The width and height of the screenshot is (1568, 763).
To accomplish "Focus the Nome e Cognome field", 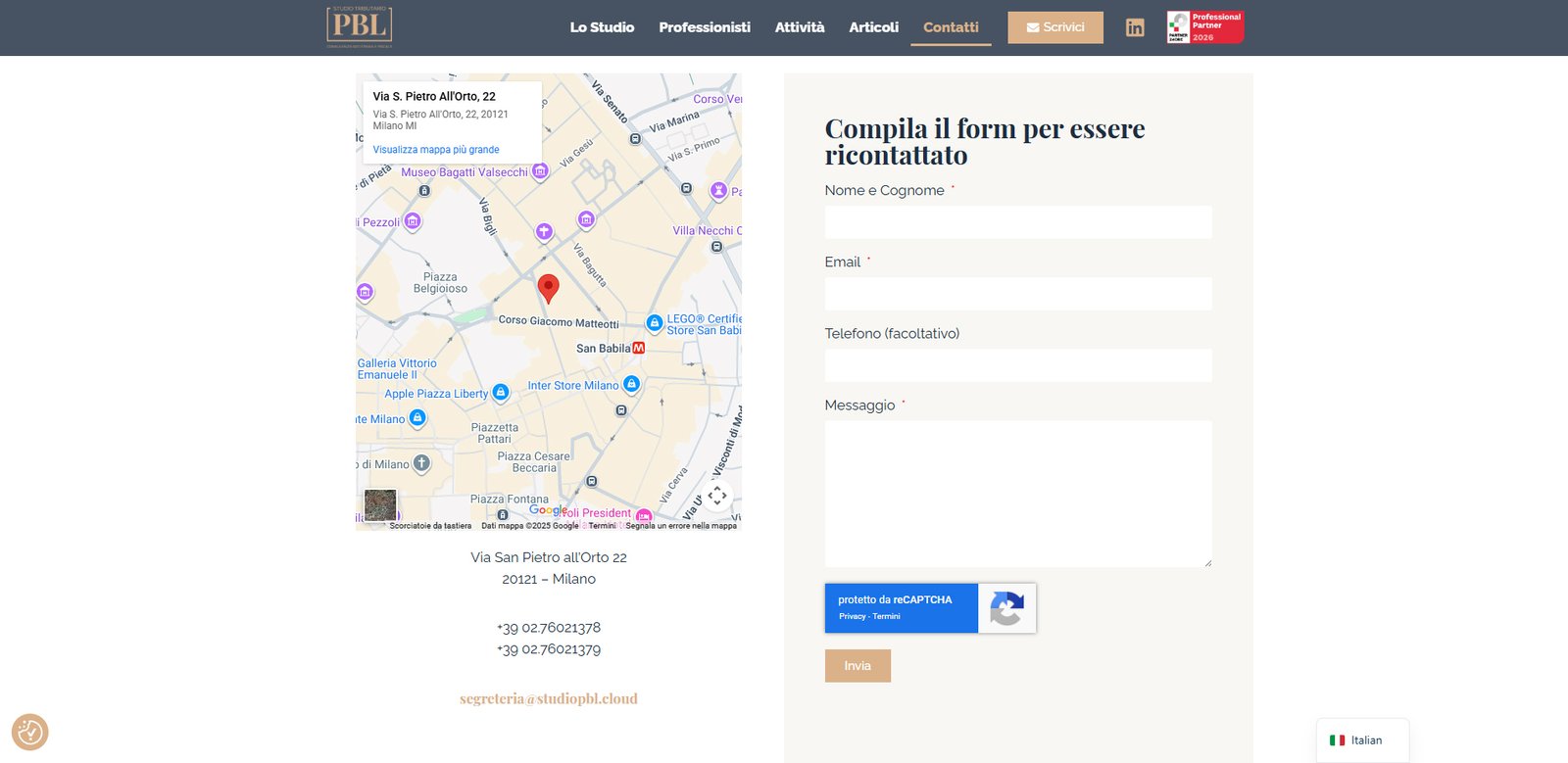I will pos(1018,222).
